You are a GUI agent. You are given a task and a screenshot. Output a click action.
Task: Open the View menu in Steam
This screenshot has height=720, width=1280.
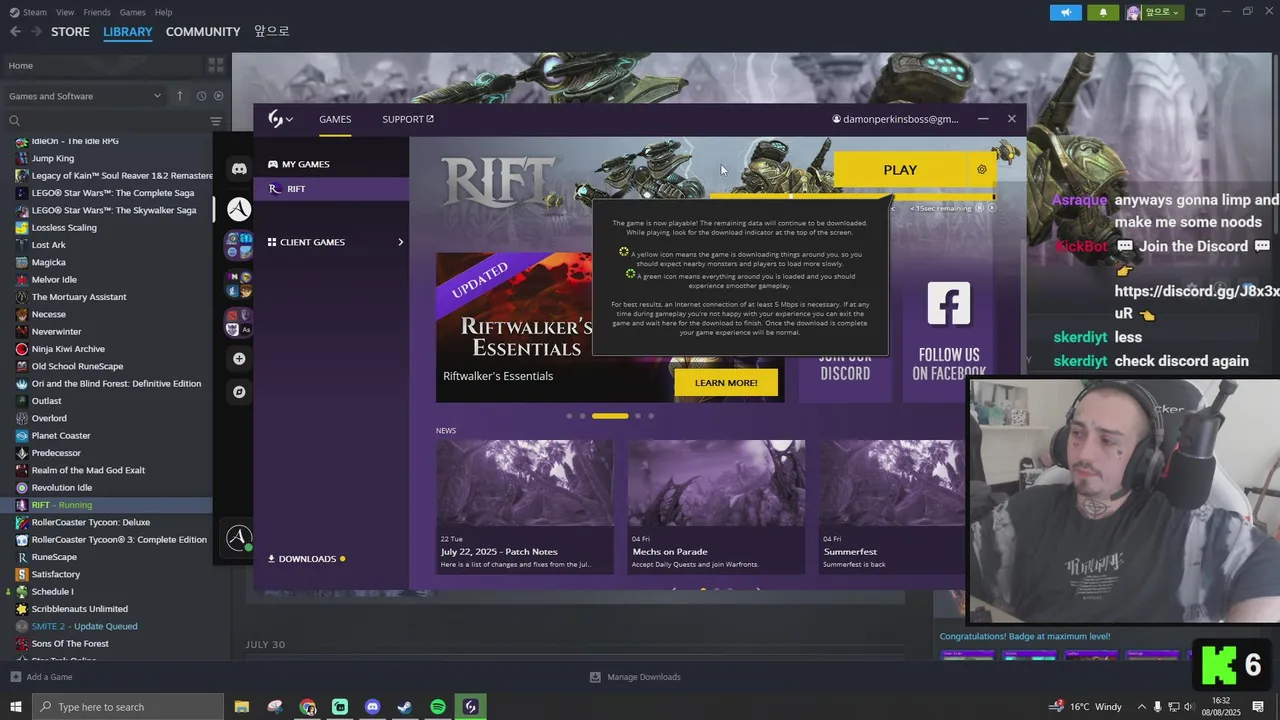[65, 12]
